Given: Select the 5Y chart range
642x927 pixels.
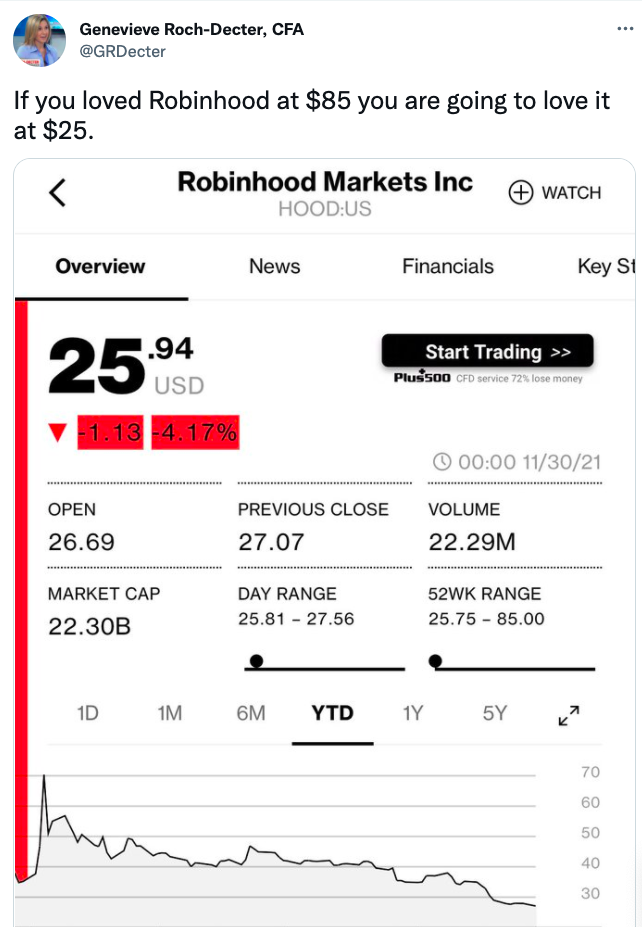Looking at the screenshot, I should (495, 713).
